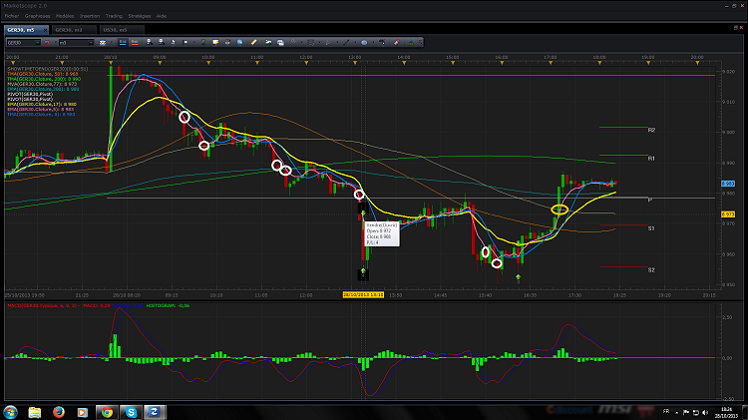Viewport: 748px width, 420px height.
Task: Click the yellow 8 973 price tag
Action: click(x=728, y=215)
